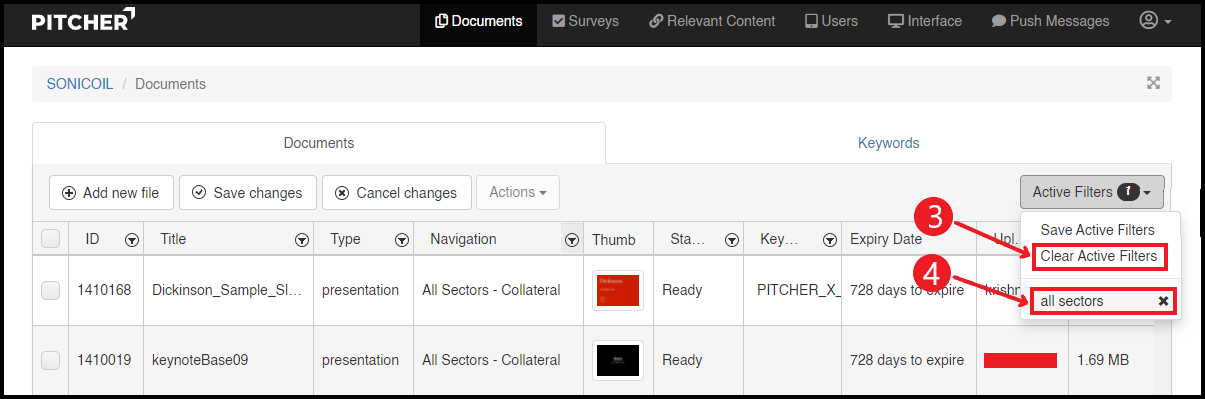1205x399 pixels.
Task: Open Surveys in the top navigation
Action: coord(586,21)
